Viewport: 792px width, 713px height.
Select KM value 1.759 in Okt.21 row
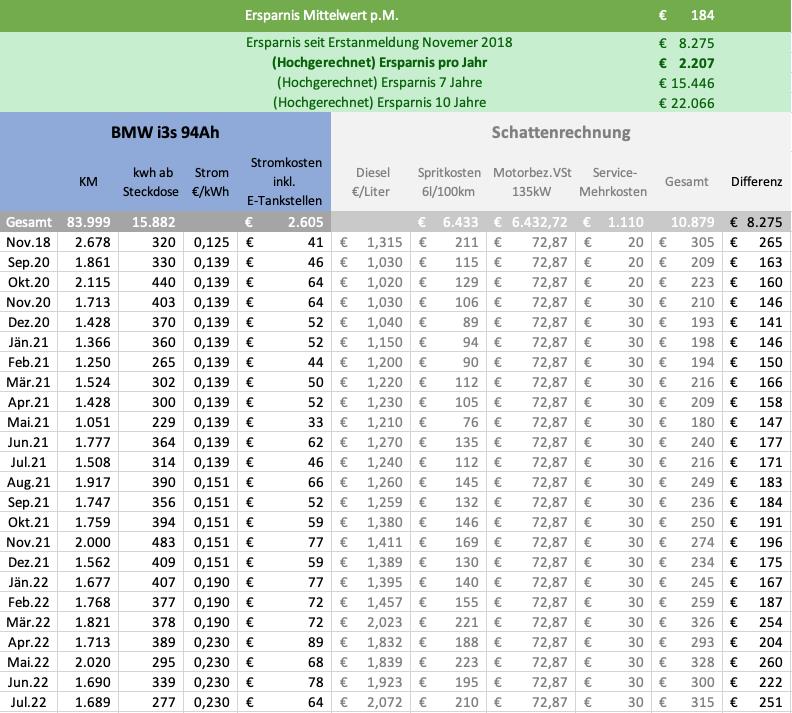click(92, 523)
